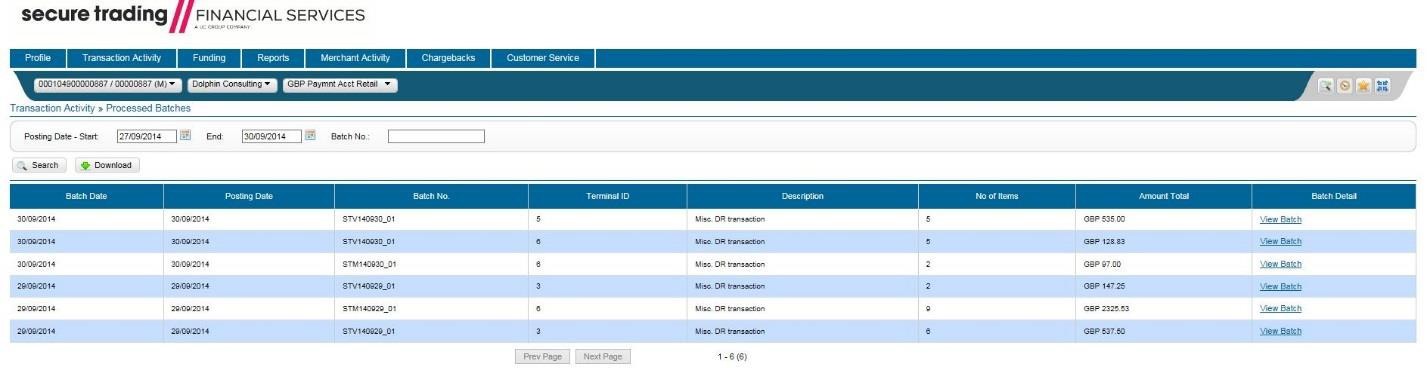Image resolution: width=1427 pixels, height=368 pixels.
Task: Click the Download button
Action: 107,165
